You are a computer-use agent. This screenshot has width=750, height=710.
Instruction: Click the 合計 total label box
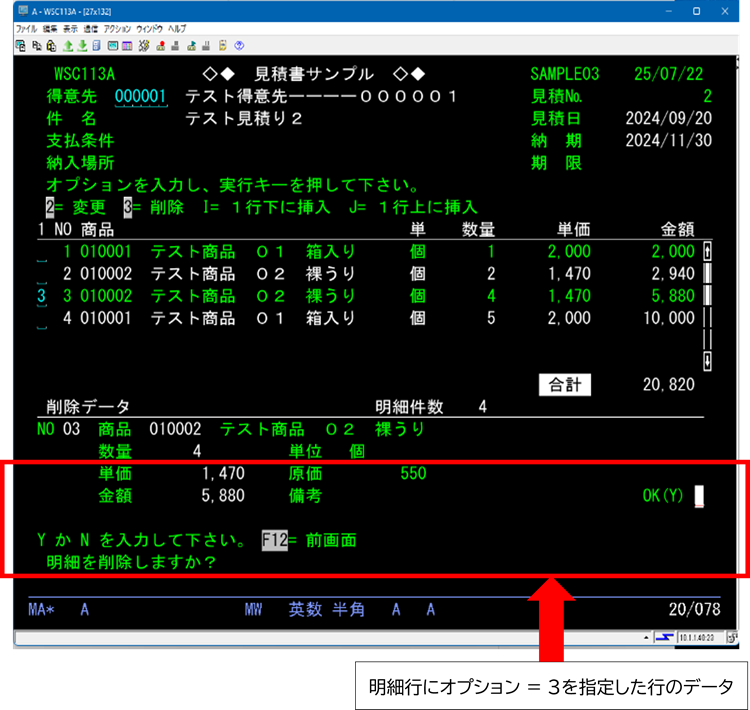click(565, 384)
